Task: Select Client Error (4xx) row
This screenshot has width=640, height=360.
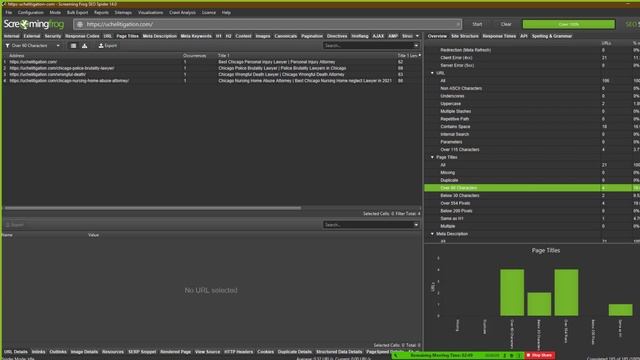Action: pos(532,58)
